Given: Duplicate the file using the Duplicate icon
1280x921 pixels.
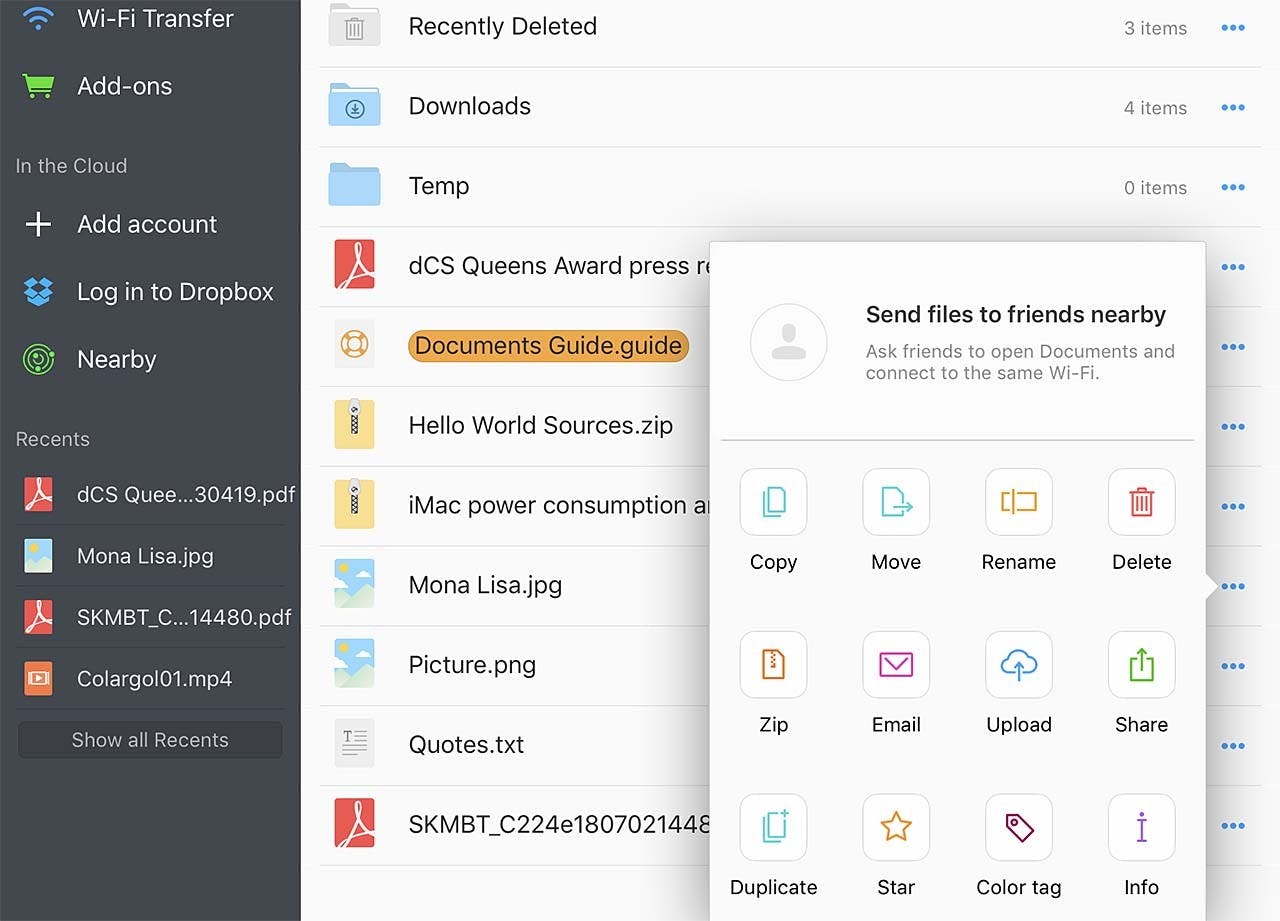Looking at the screenshot, I should click(773, 827).
